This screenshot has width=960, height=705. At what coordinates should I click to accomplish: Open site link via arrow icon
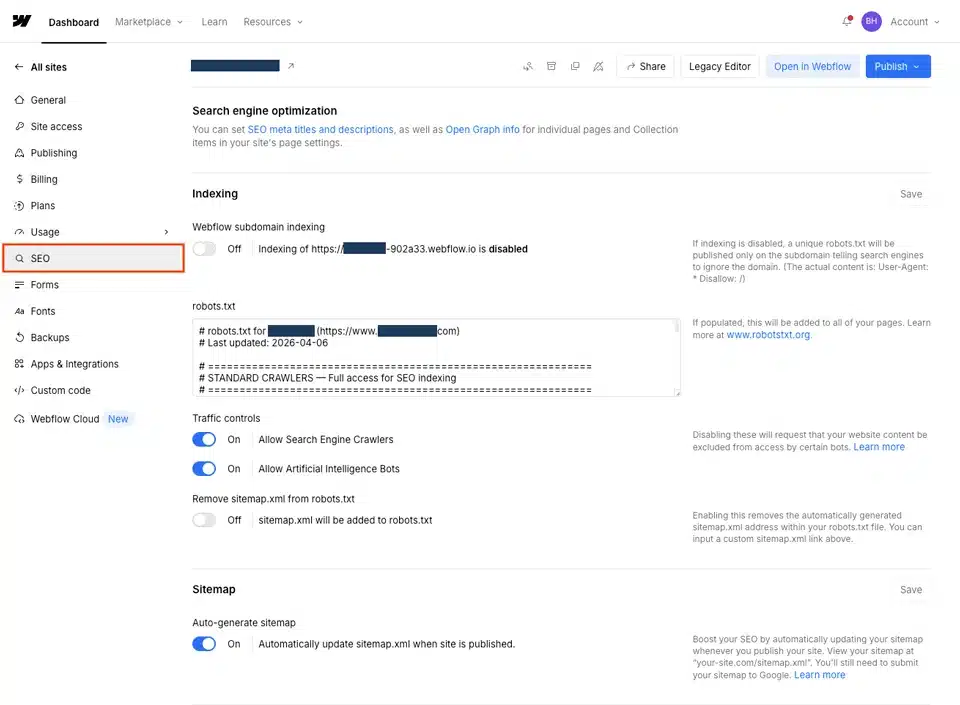(291, 66)
